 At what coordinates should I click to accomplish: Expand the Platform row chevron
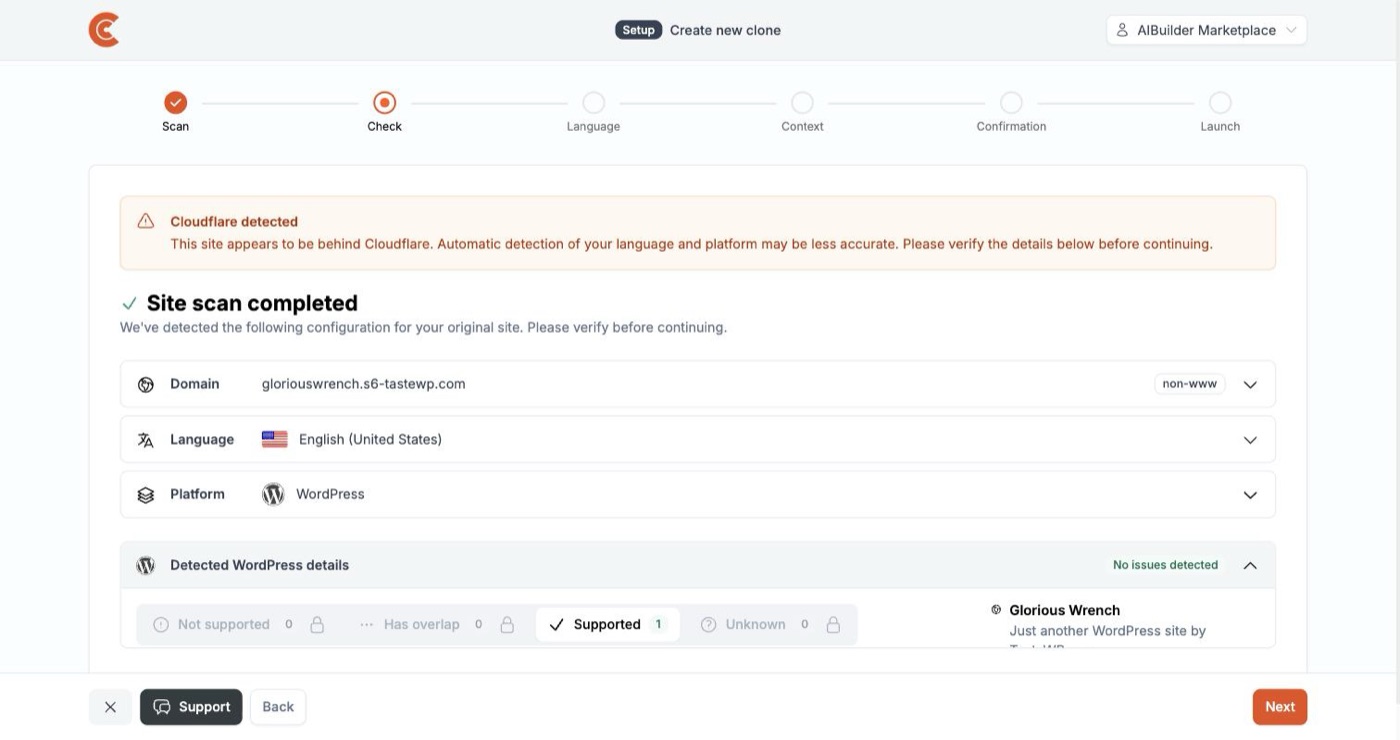1250,495
